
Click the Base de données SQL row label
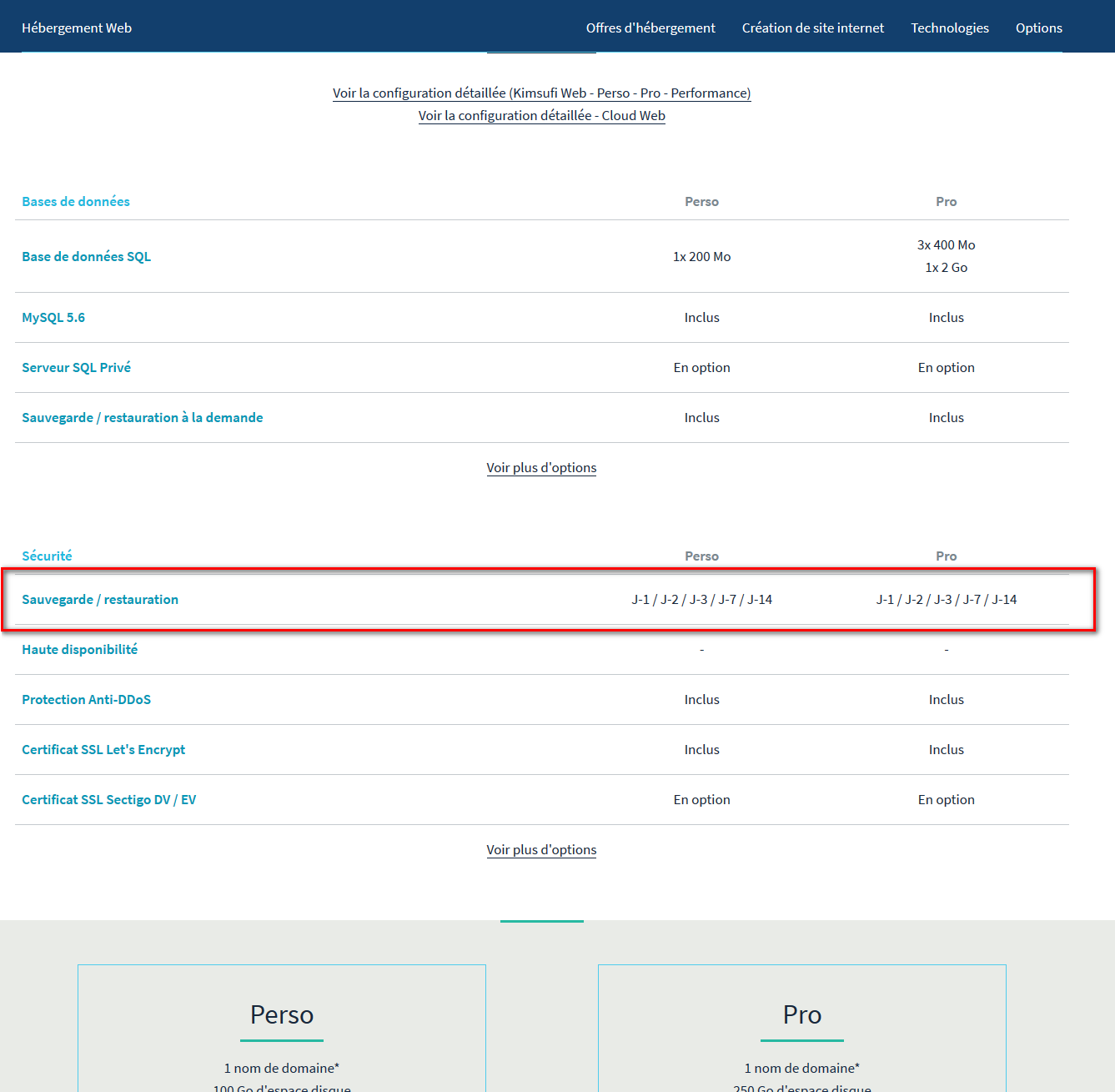tap(87, 256)
